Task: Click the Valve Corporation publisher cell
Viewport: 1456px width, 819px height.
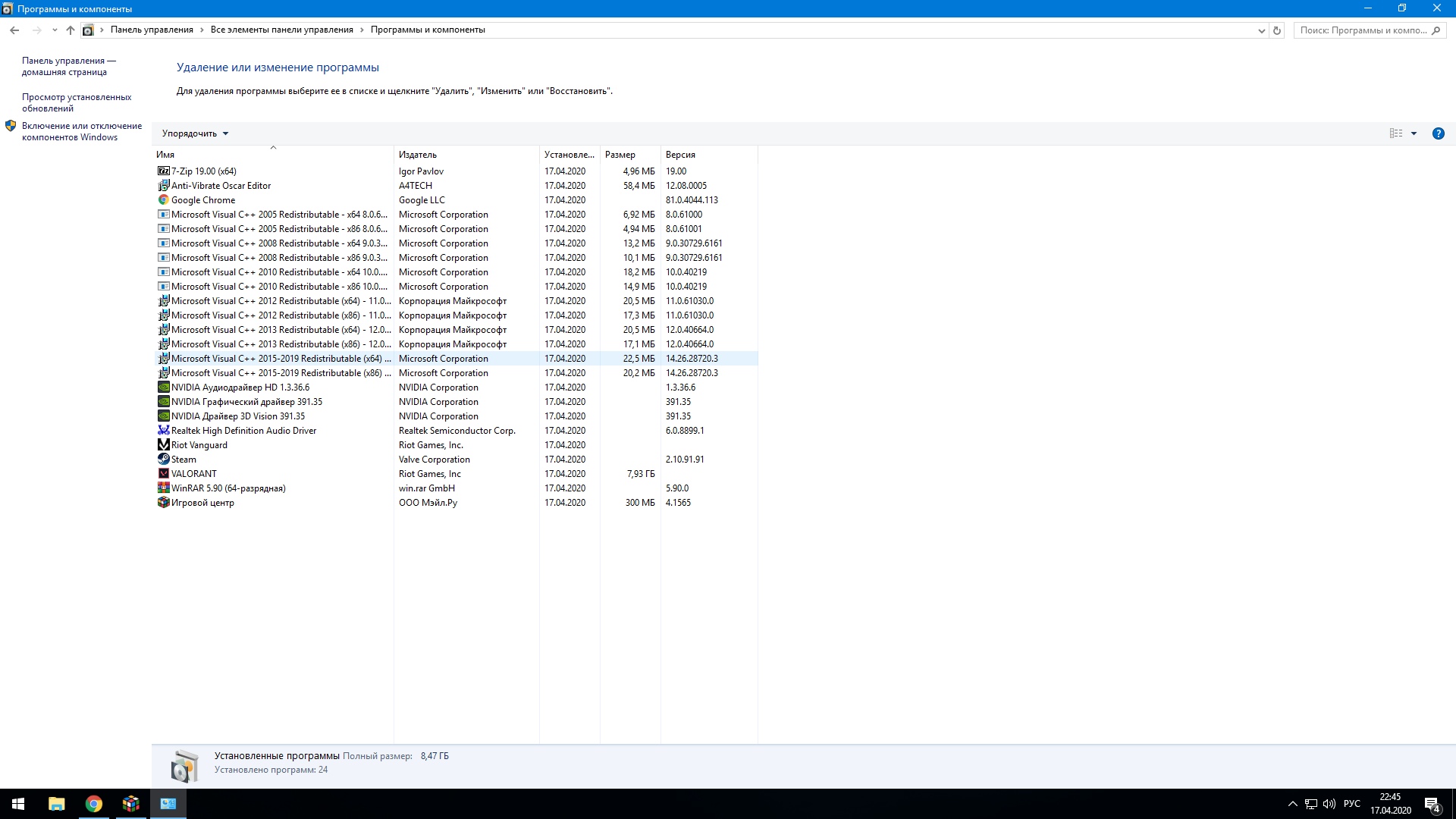Action: click(x=435, y=460)
